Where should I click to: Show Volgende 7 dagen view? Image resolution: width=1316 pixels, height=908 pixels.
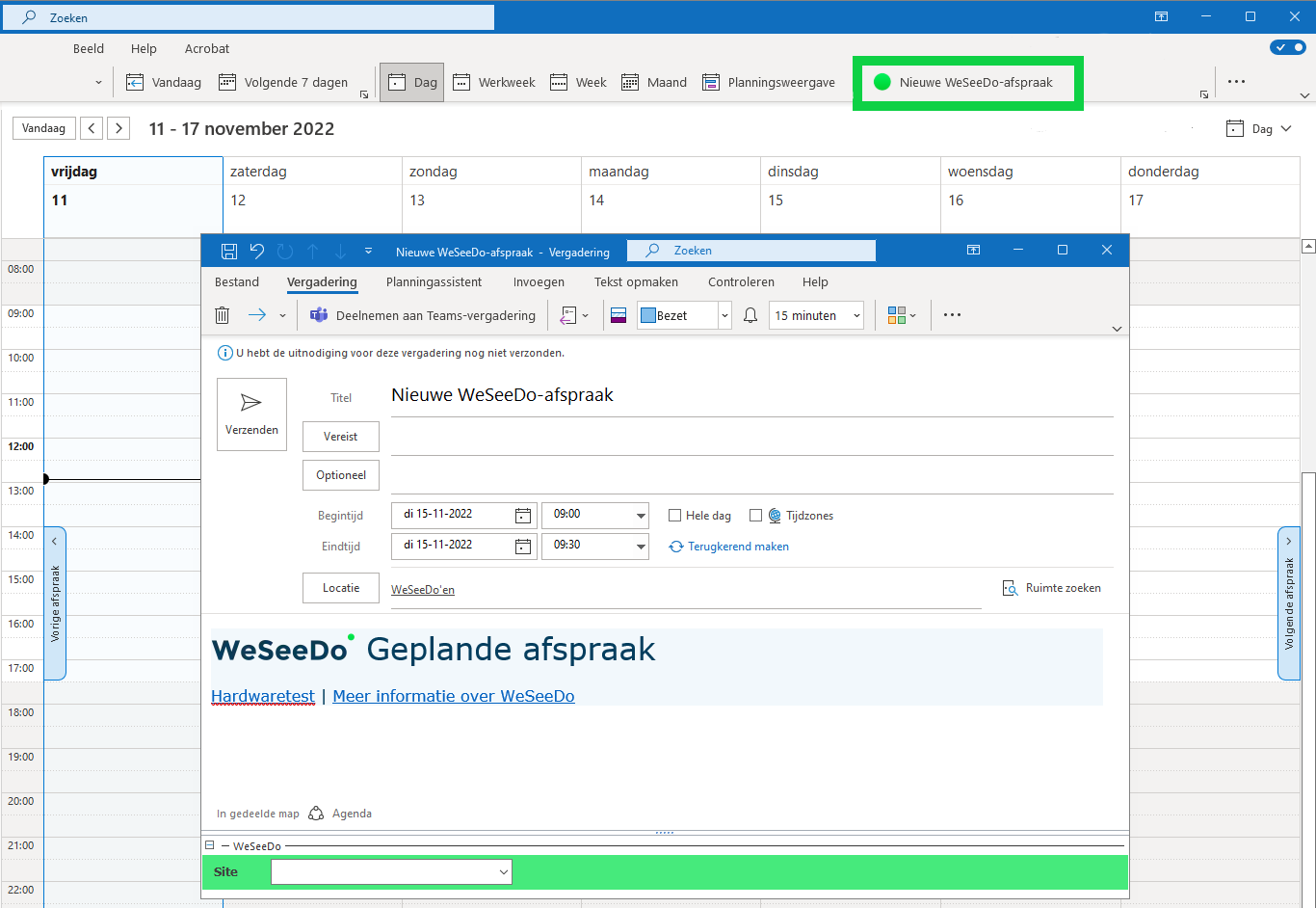point(283,82)
